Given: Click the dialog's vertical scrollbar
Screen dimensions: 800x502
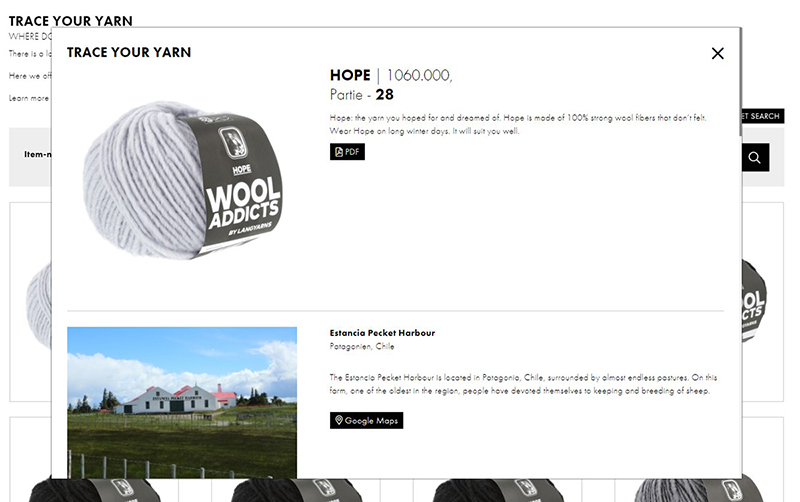Looking at the screenshot, I should (740, 82).
